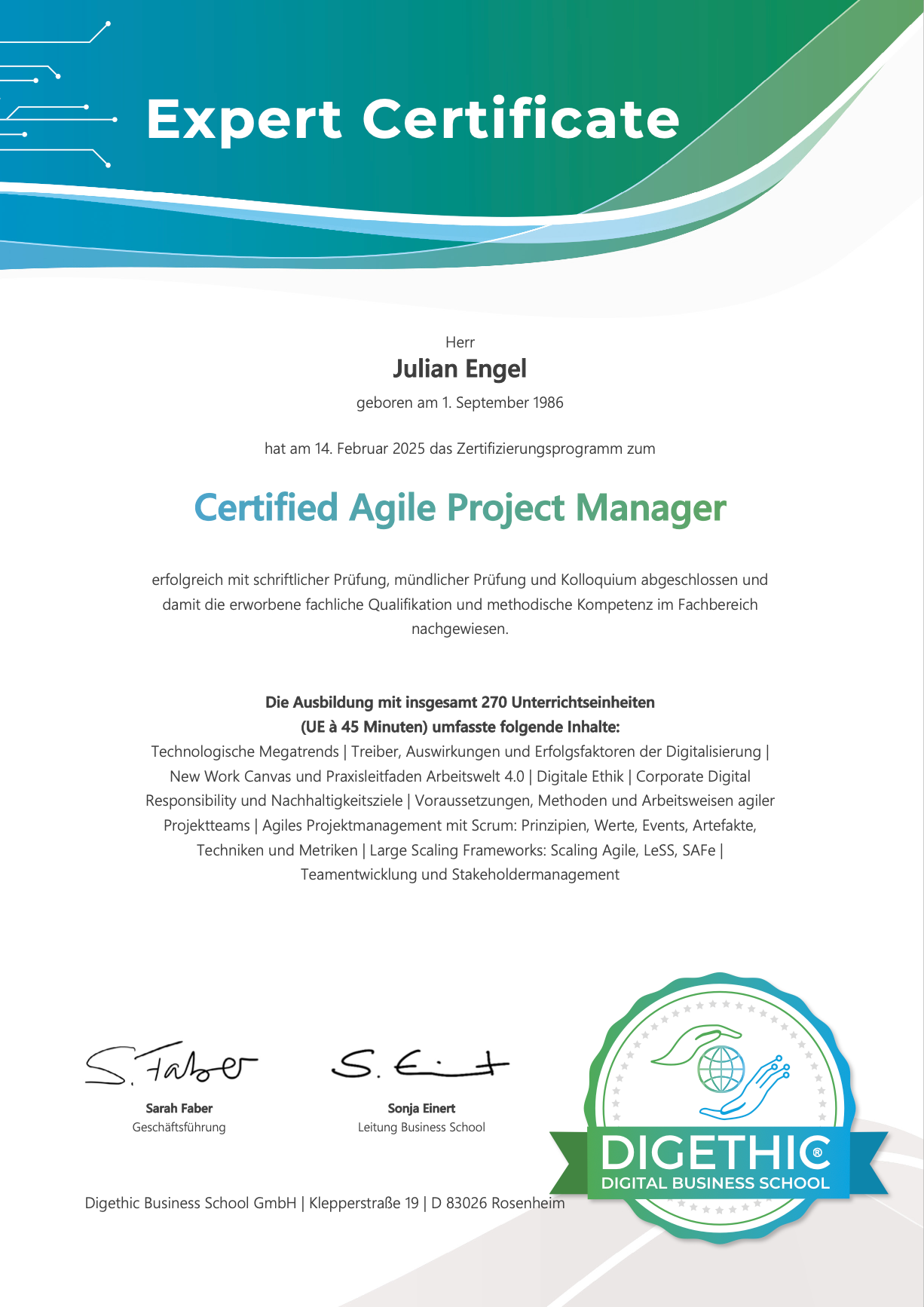Click the birth date line 'geboren am 1. September 1986'
The height and width of the screenshot is (1307, 924).
click(x=460, y=403)
